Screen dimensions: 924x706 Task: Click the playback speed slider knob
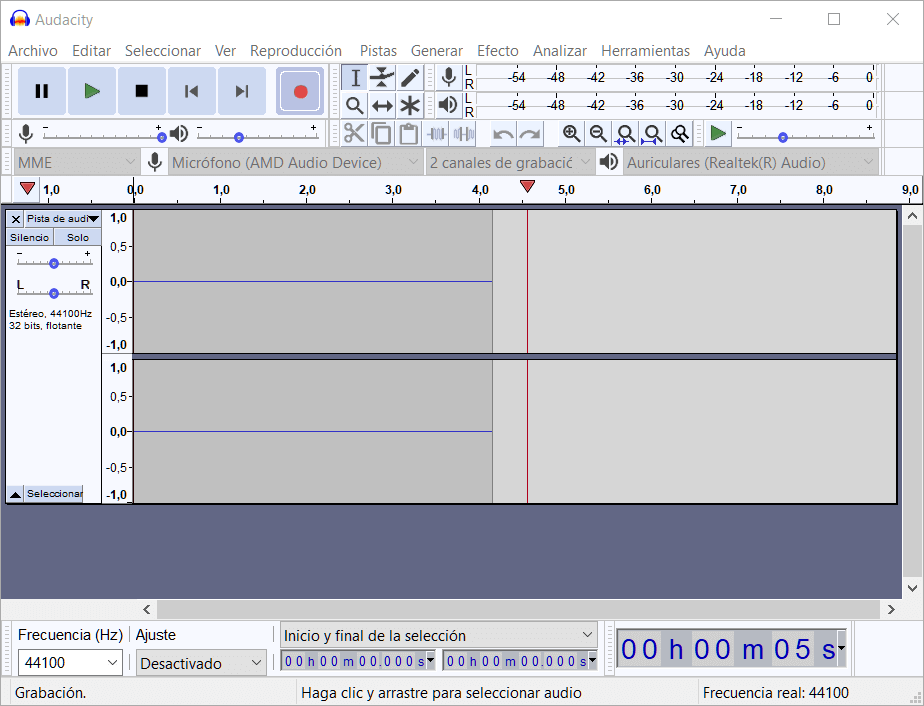tap(783, 137)
